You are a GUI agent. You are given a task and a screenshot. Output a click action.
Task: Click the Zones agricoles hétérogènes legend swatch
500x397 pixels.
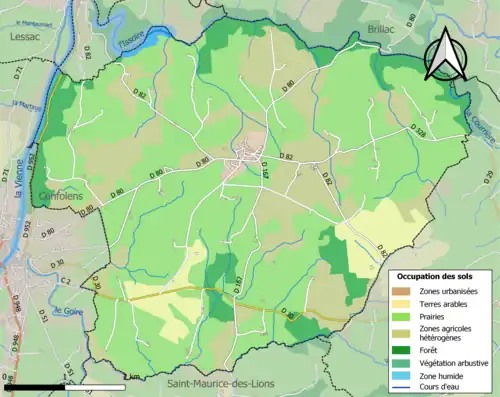tap(401, 333)
